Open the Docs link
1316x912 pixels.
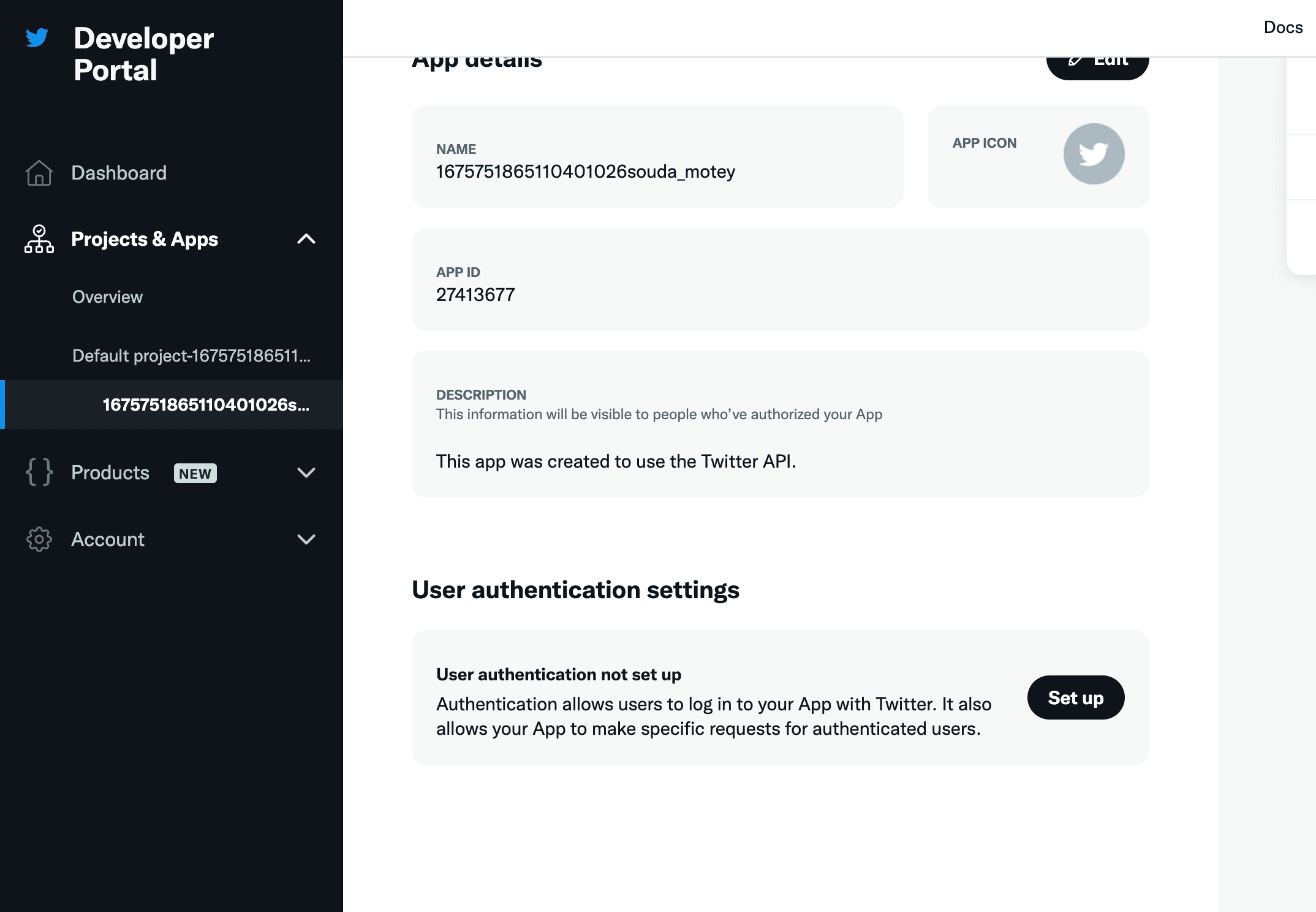(1283, 28)
